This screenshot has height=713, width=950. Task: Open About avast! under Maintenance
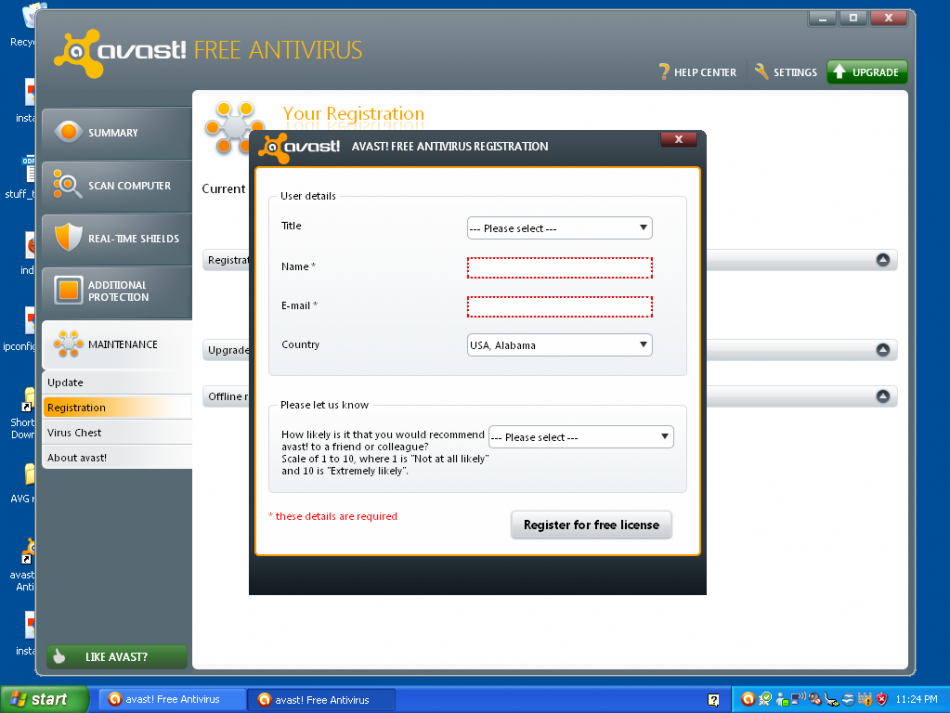pos(118,457)
